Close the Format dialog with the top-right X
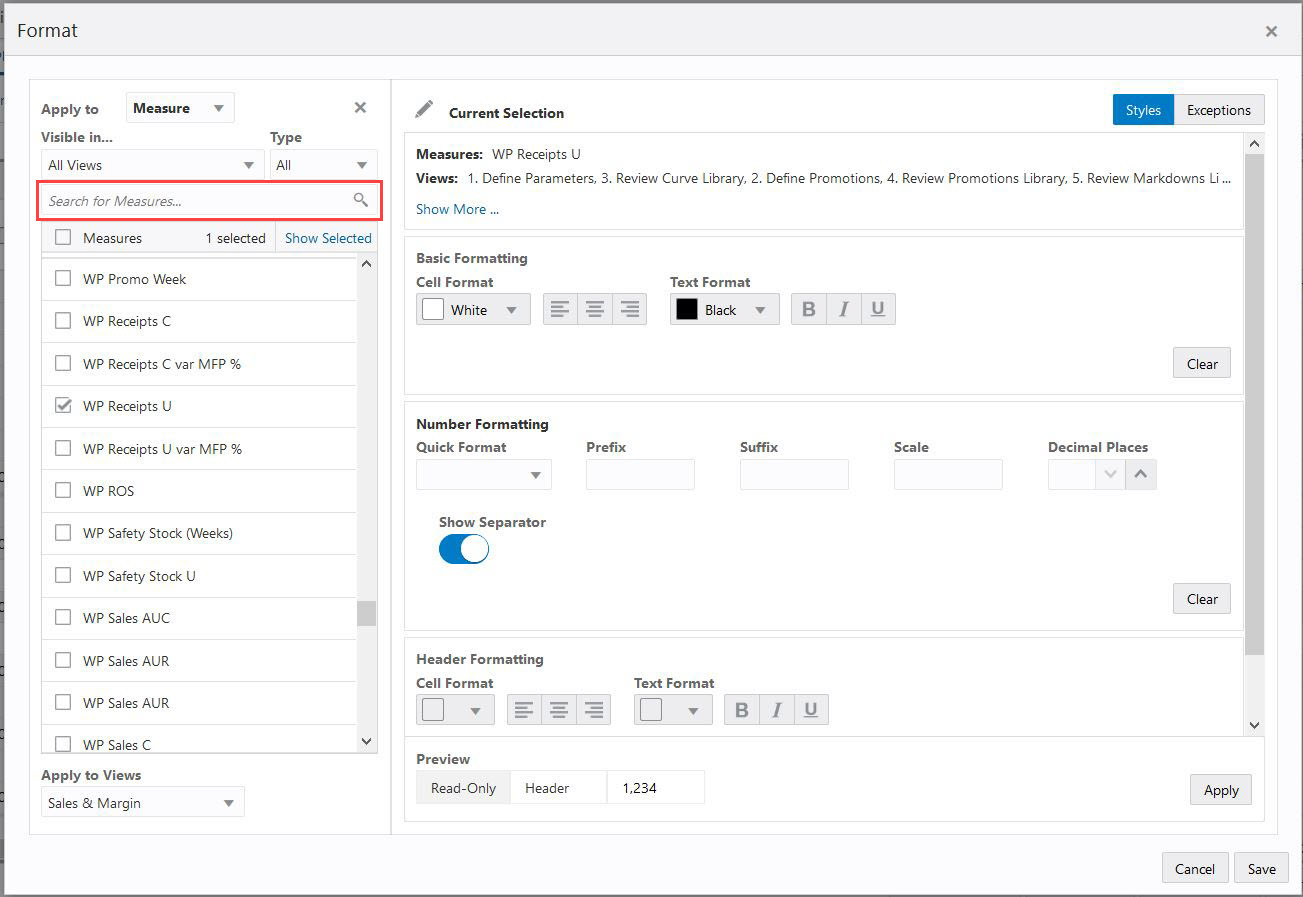The image size is (1303, 897). point(1271,31)
